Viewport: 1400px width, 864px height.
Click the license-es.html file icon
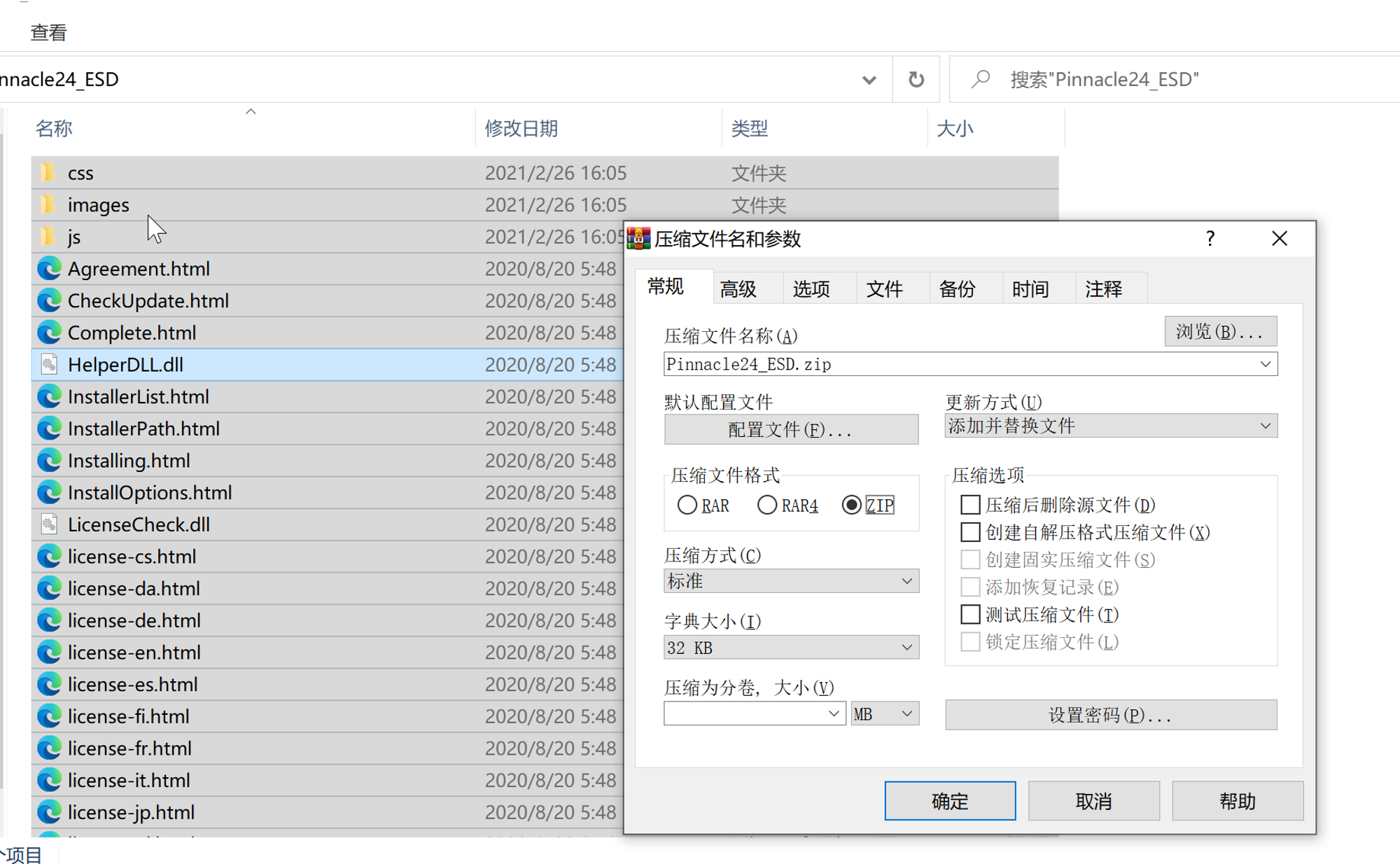pos(49,684)
